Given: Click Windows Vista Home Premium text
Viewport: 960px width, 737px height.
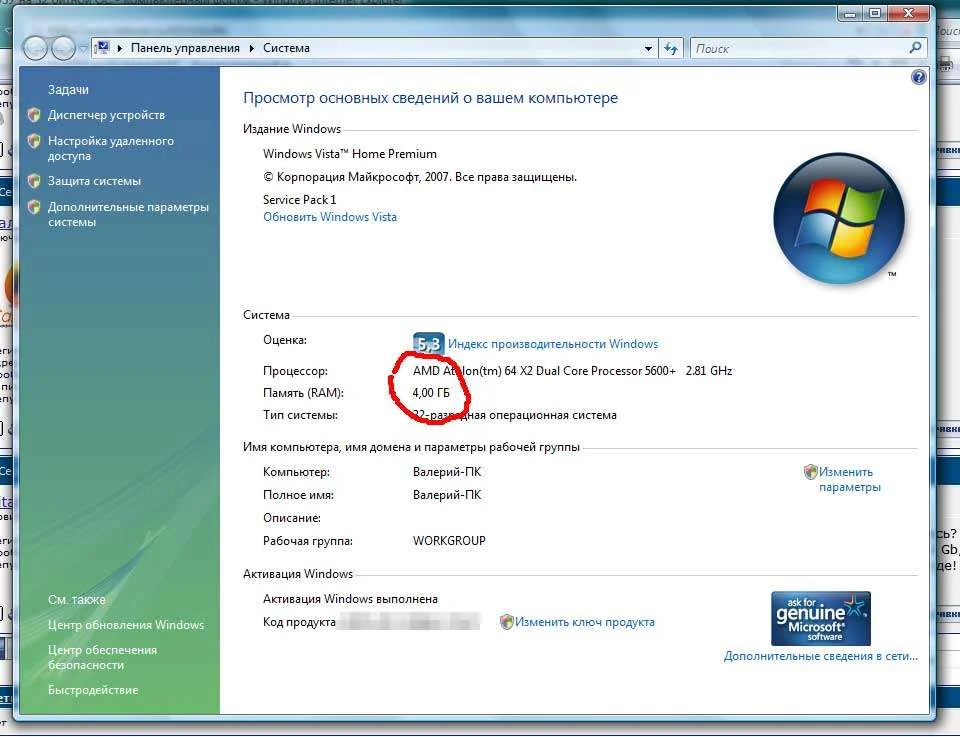Looking at the screenshot, I should coord(350,154).
